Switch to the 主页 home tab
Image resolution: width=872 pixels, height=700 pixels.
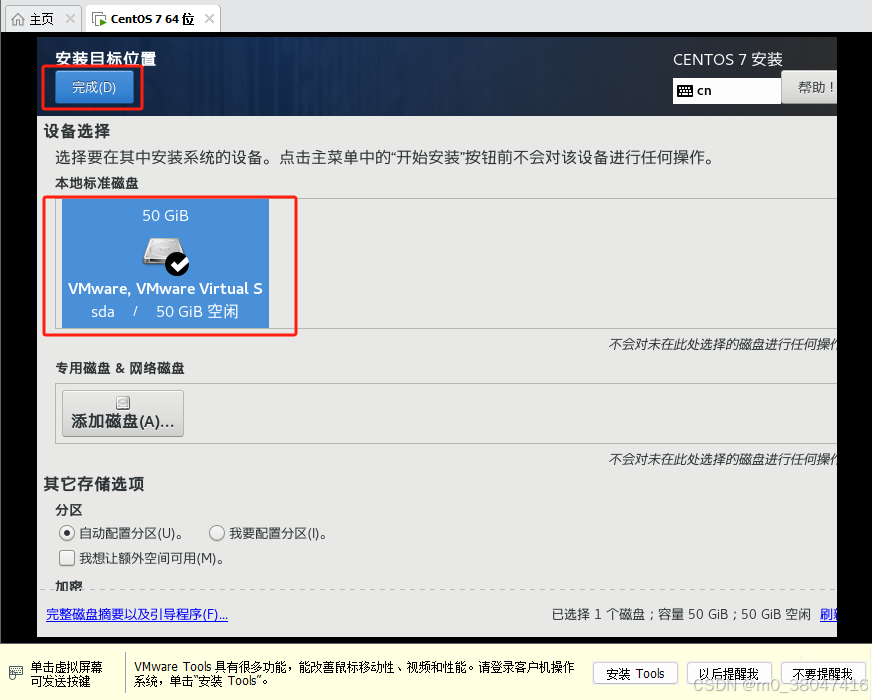[42, 19]
